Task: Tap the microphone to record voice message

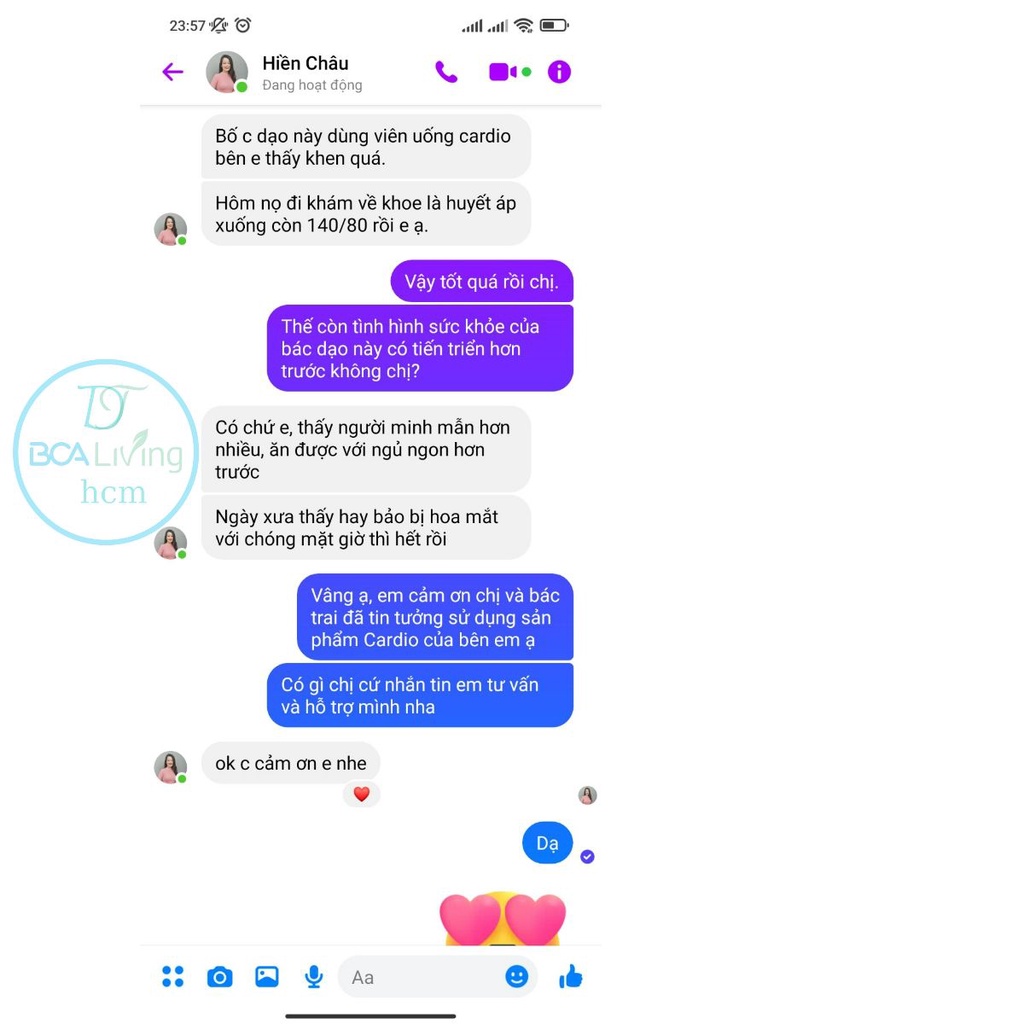Action: [x=314, y=976]
